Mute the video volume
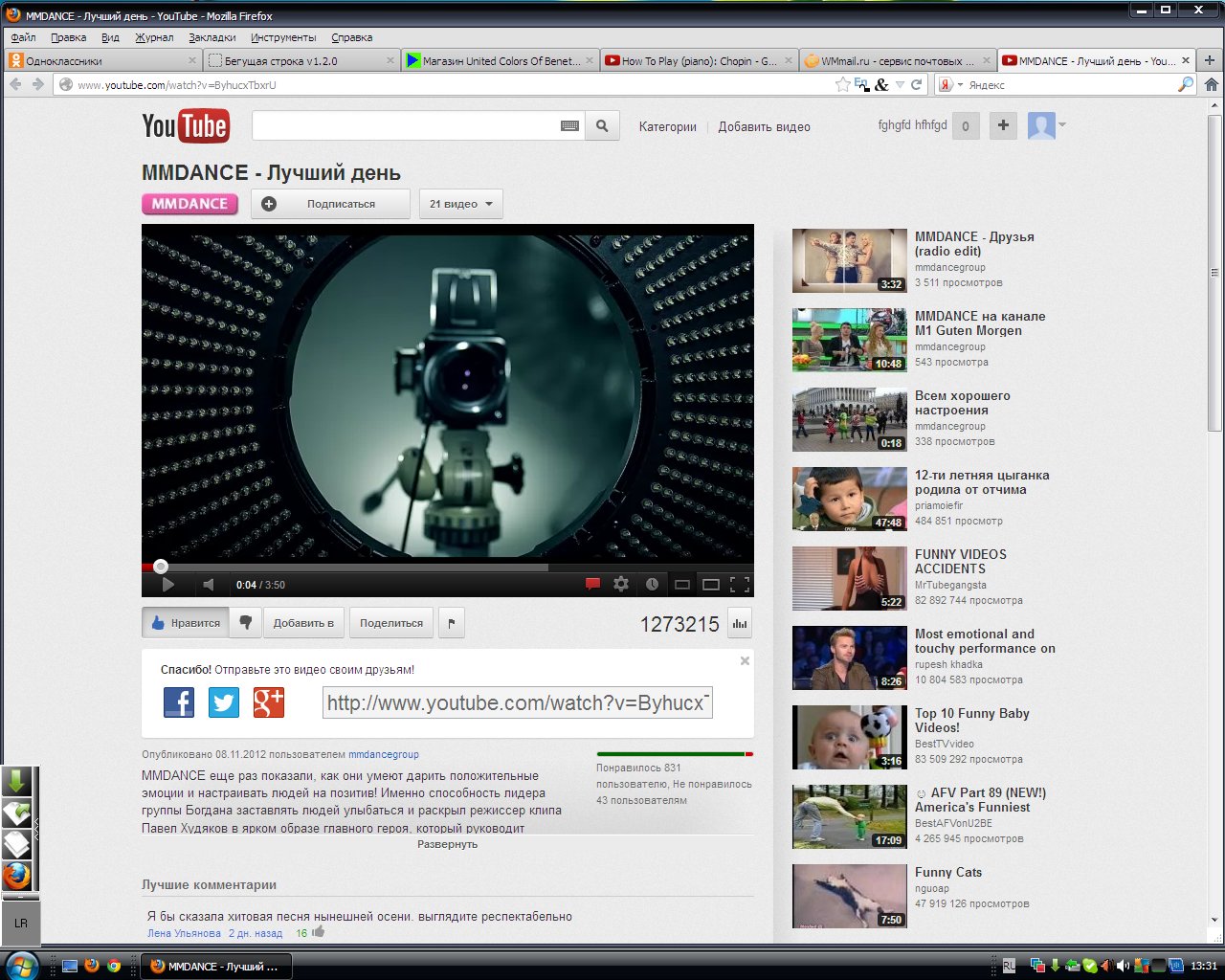This screenshot has height=980, width=1225. pyautogui.click(x=209, y=584)
